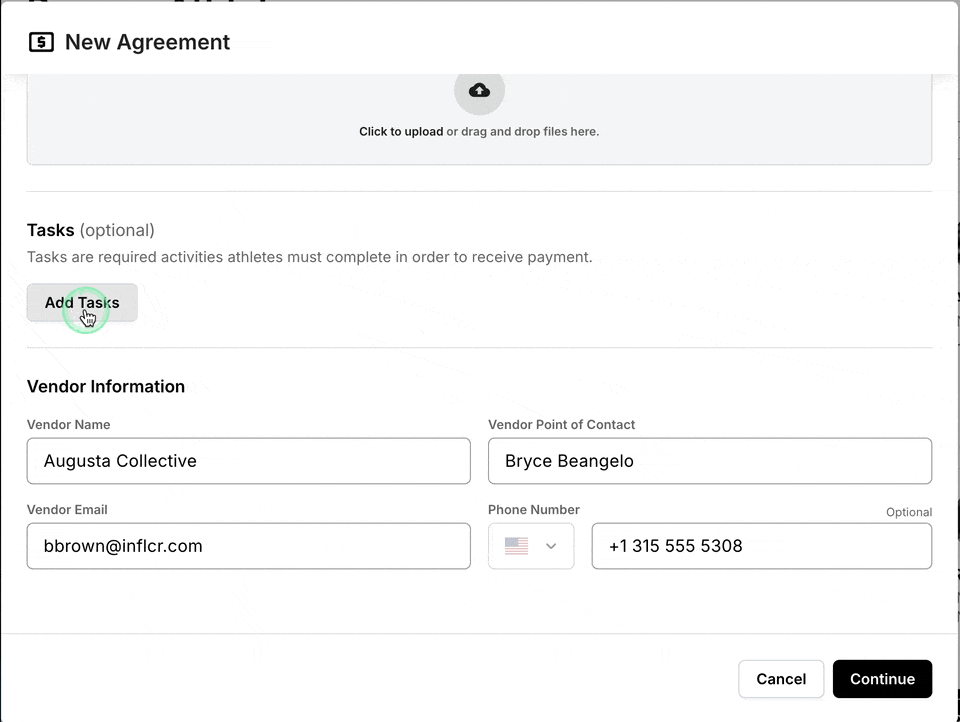Image resolution: width=960 pixels, height=722 pixels.
Task: Focus the Vendor Email input
Action: (248, 546)
